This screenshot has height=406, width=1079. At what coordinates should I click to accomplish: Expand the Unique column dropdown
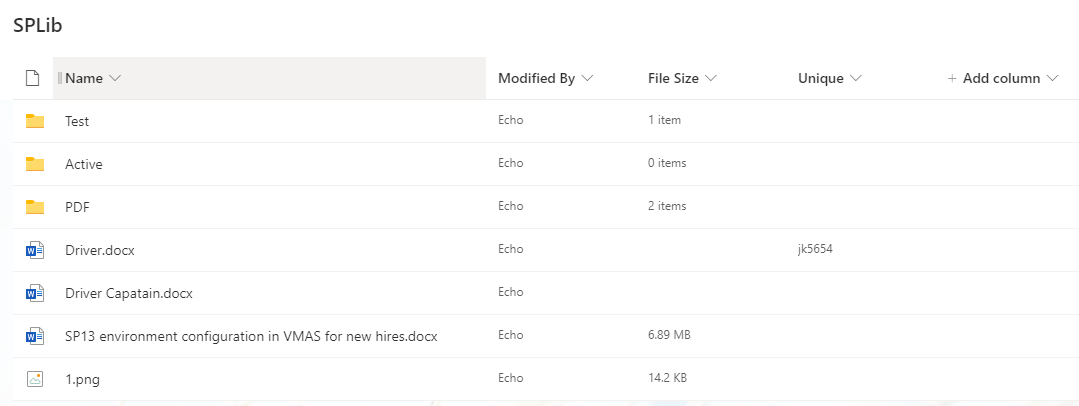pos(856,78)
